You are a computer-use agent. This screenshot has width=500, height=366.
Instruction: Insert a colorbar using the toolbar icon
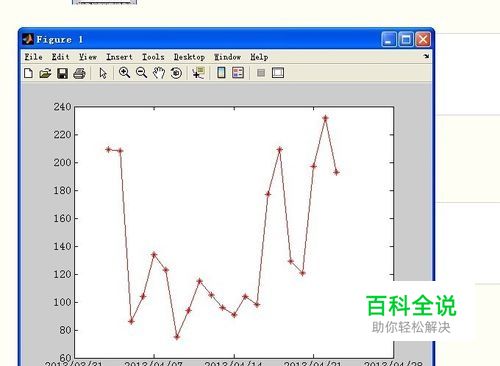click(x=221, y=72)
